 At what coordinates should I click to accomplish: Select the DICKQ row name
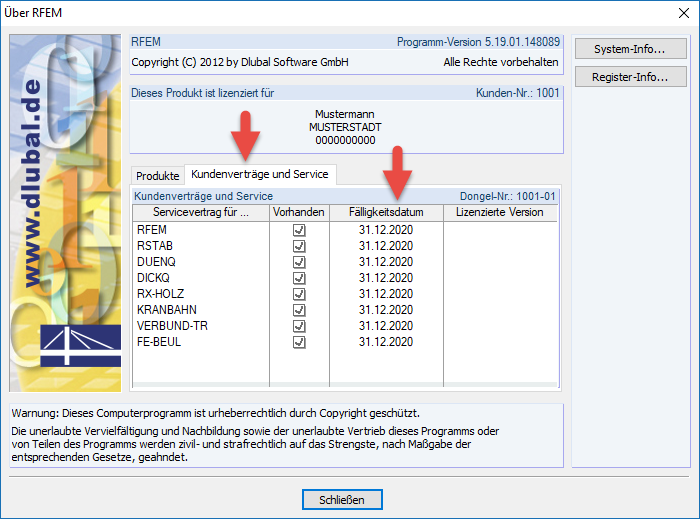(154, 278)
